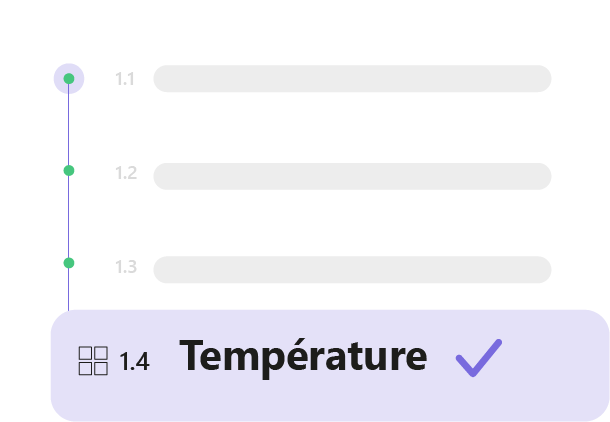This screenshot has width=610, height=422.
Task: Click the gray placeholder bar for step 1.2
Action: pyautogui.click(x=352, y=176)
